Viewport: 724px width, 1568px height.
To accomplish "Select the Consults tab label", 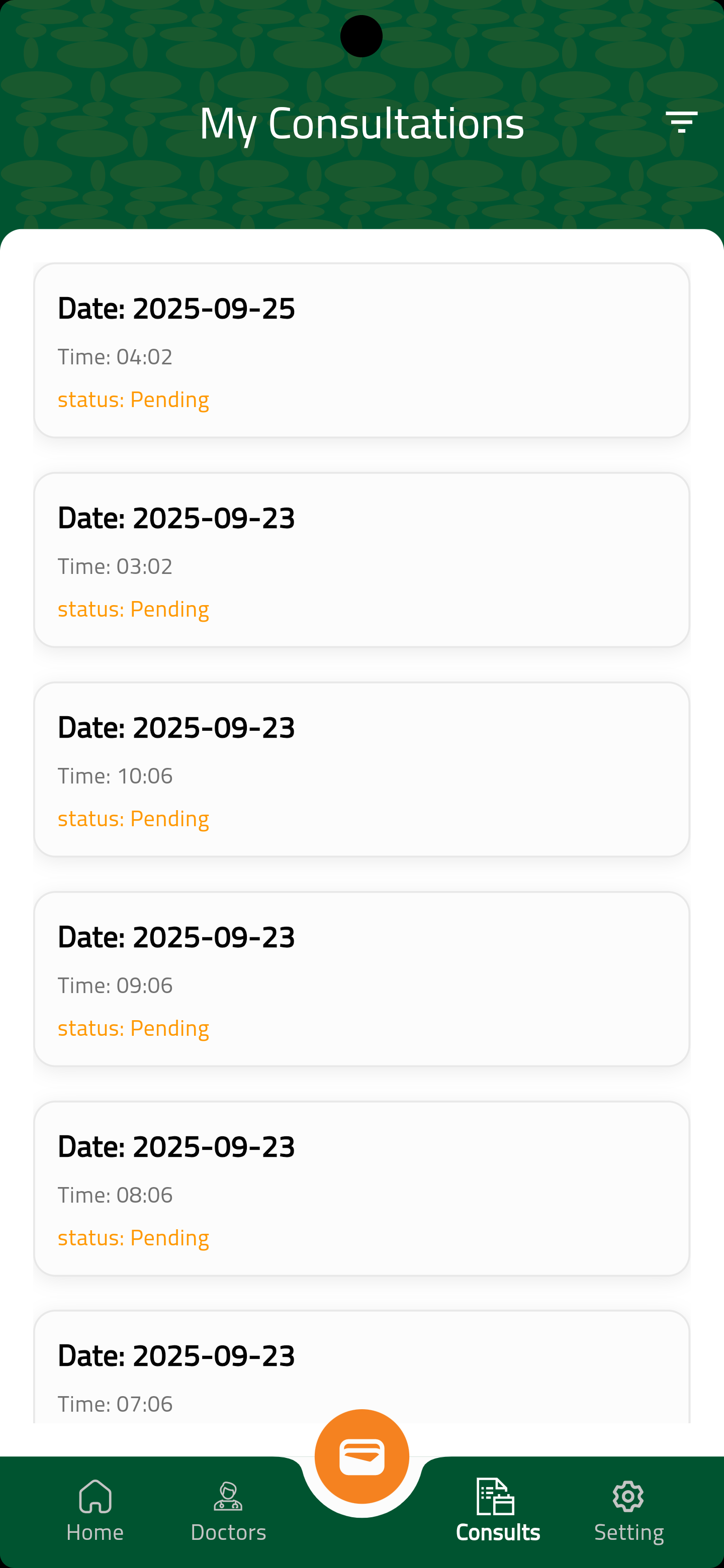I will click(498, 1532).
